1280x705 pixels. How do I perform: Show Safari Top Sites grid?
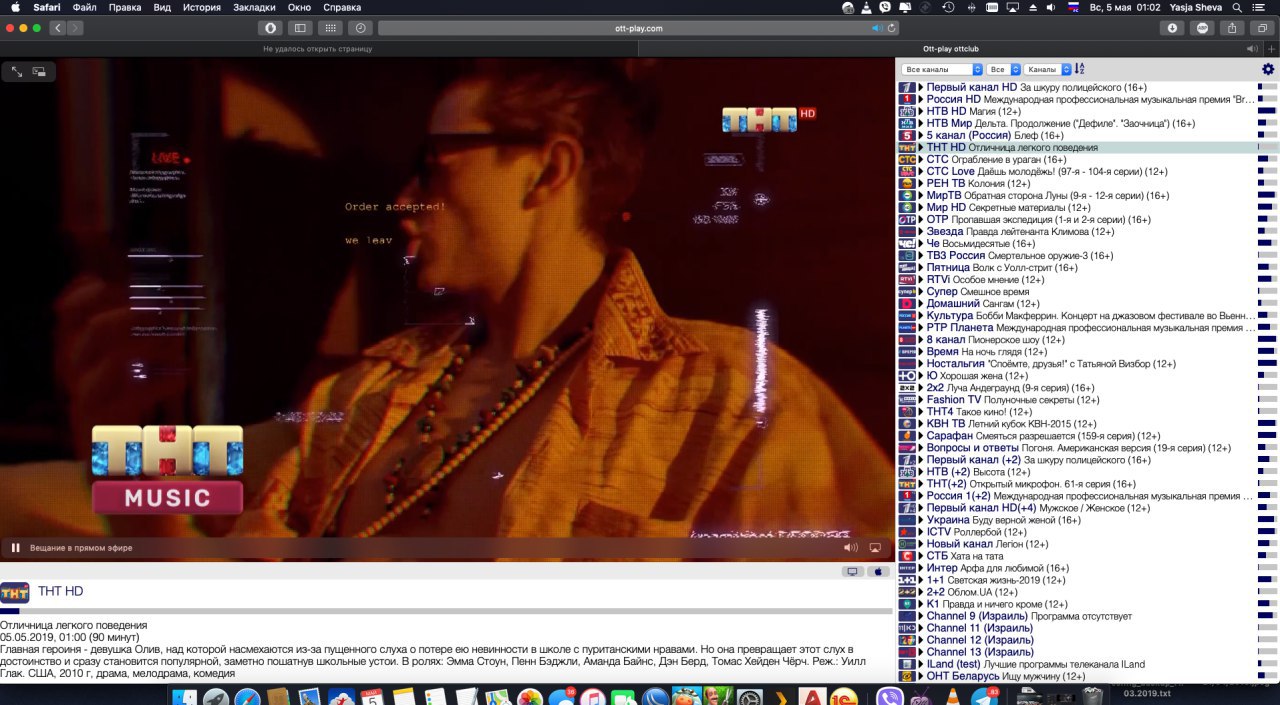pos(330,28)
